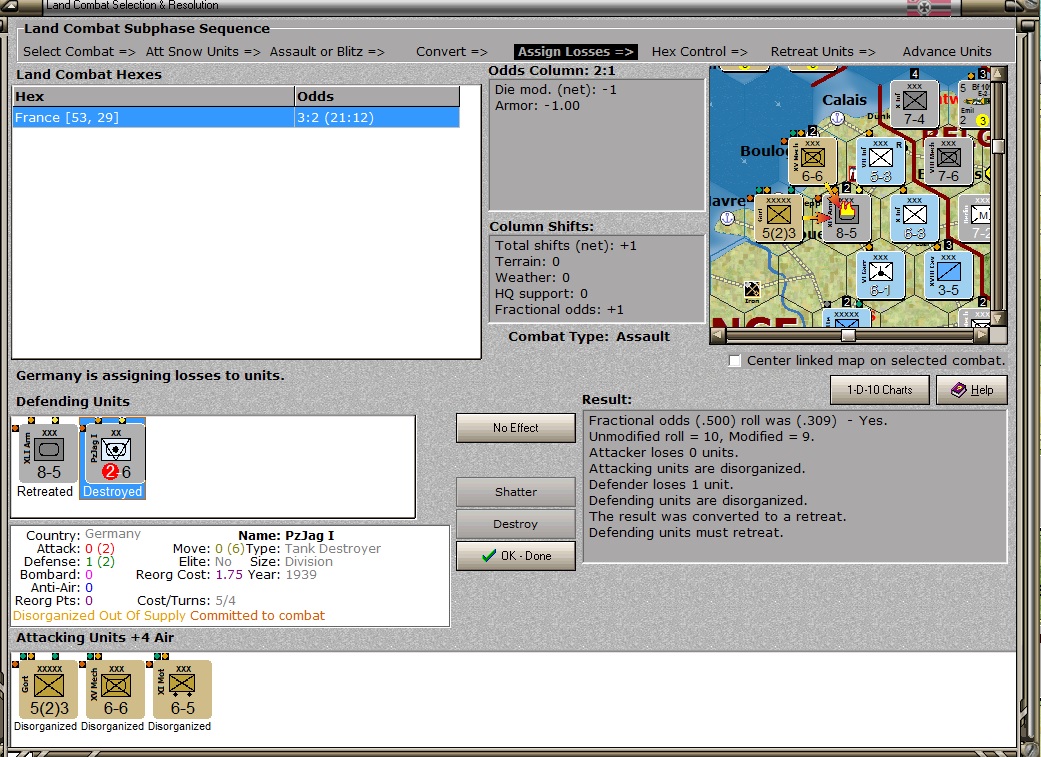1041x757 pixels.
Task: Open the 1-D-10 Charts
Action: [880, 390]
